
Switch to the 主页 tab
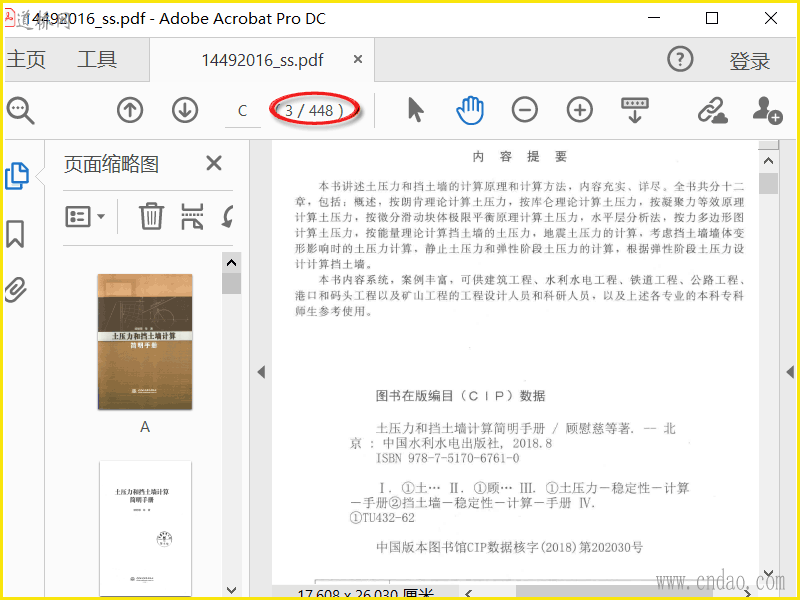coord(26,60)
